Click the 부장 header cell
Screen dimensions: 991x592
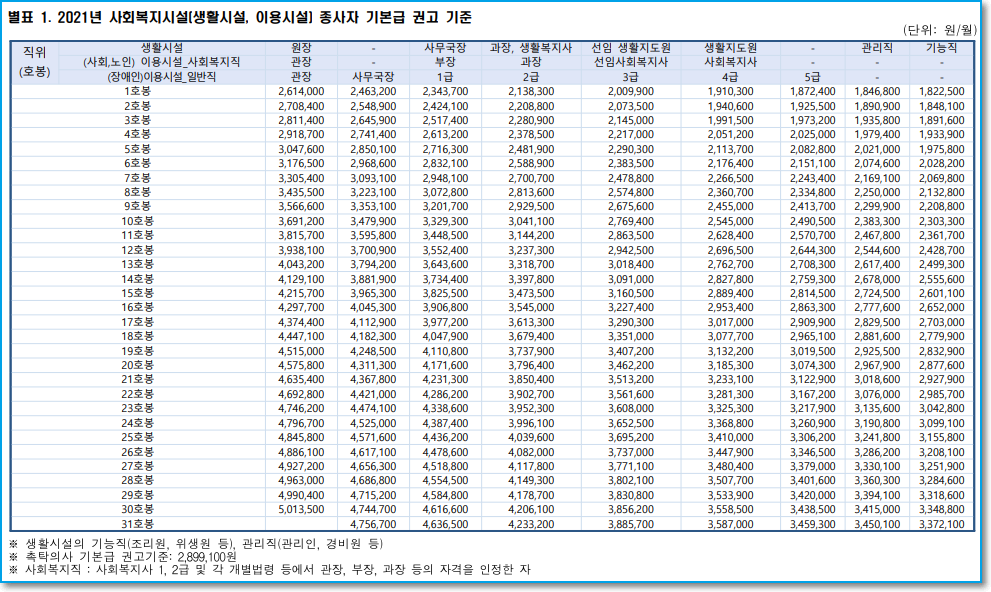[445, 62]
